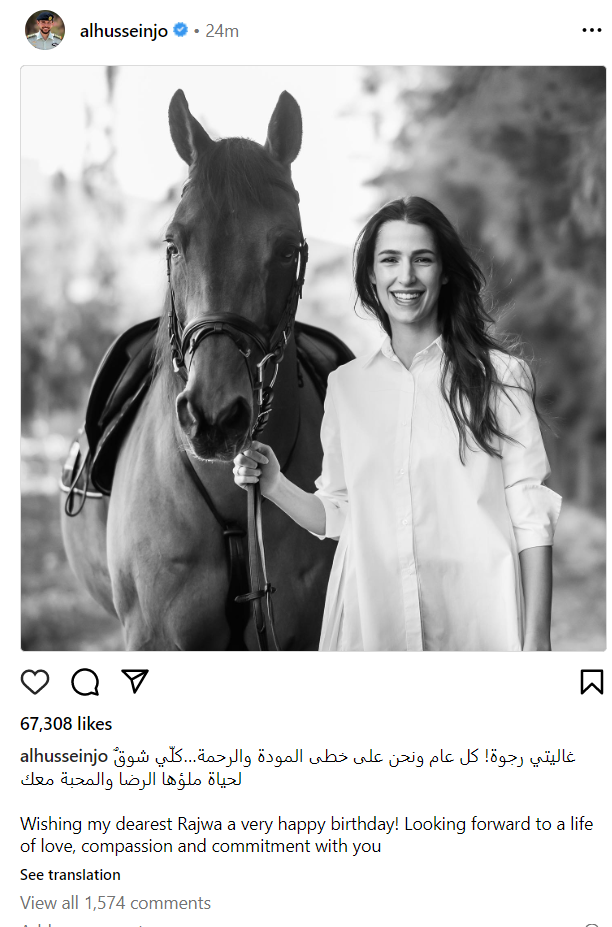Share the post with the paper plane icon
612x927 pixels.
coord(135,681)
